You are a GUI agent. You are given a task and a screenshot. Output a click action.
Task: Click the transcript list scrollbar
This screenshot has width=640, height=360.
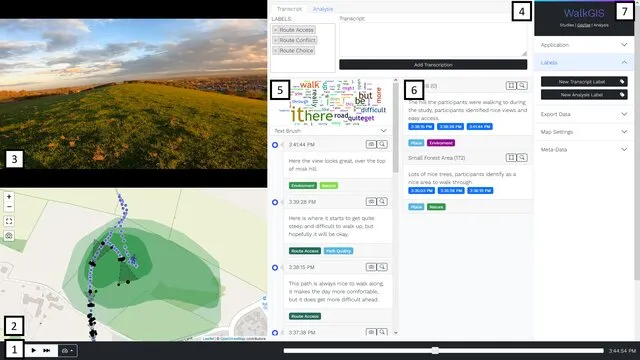pyautogui.click(x=396, y=129)
